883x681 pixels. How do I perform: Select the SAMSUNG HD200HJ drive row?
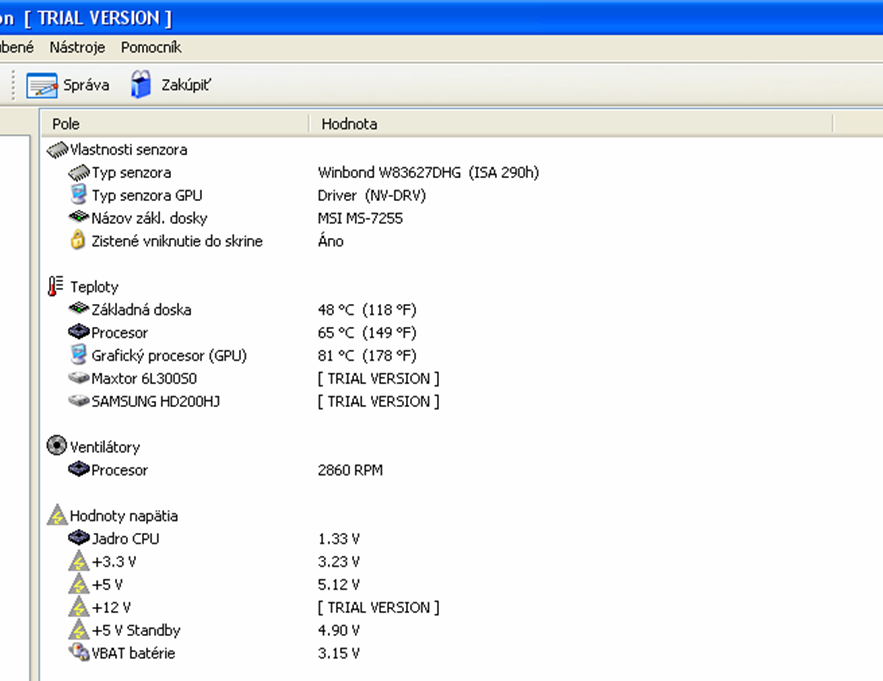[x=150, y=401]
